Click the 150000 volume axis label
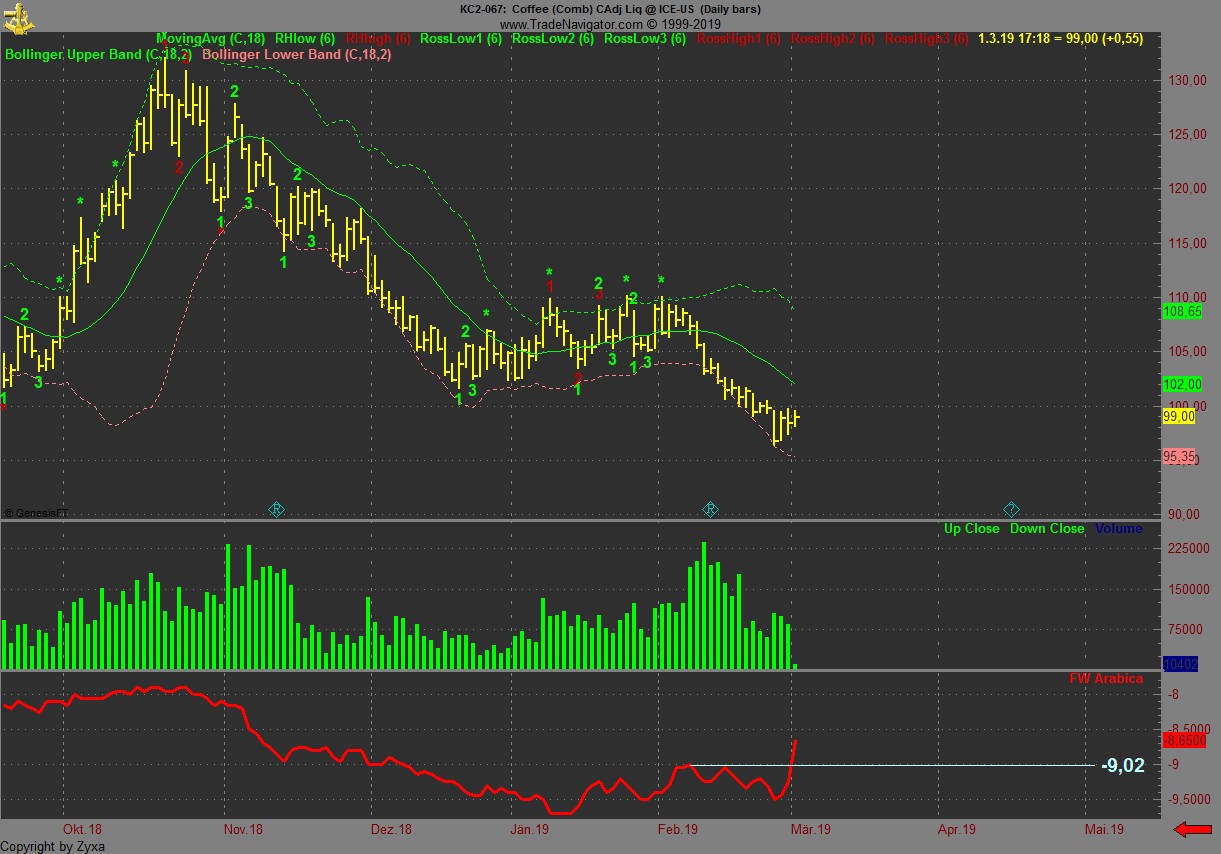 point(1187,589)
